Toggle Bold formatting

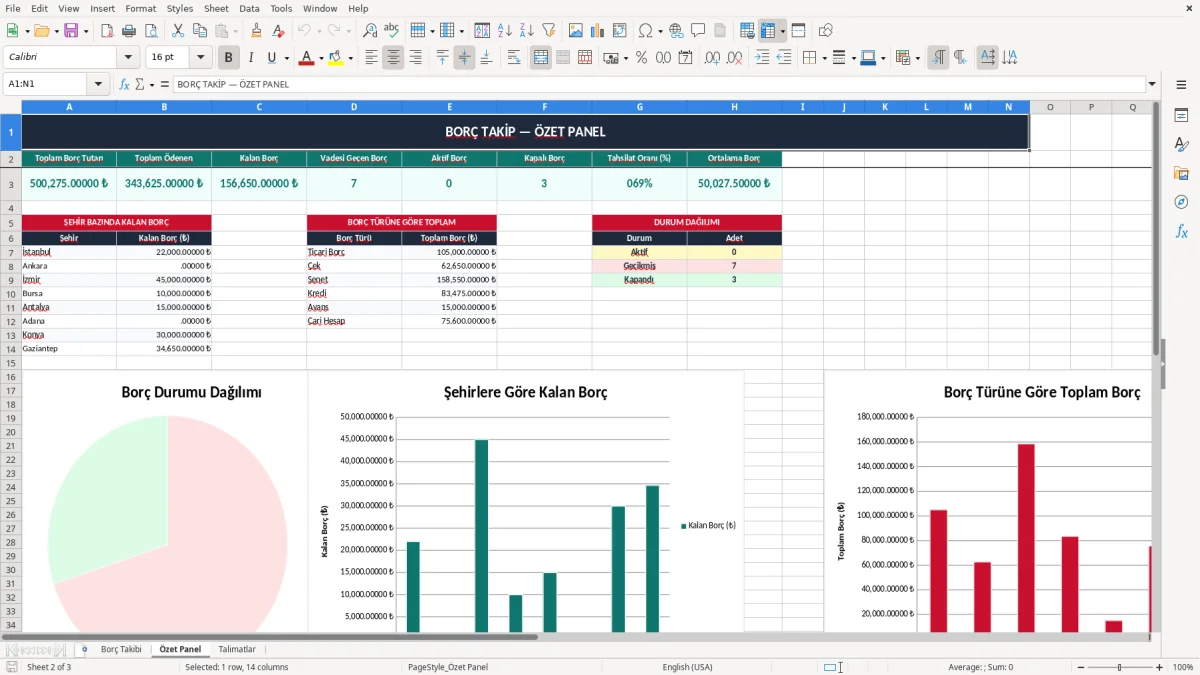pos(229,58)
